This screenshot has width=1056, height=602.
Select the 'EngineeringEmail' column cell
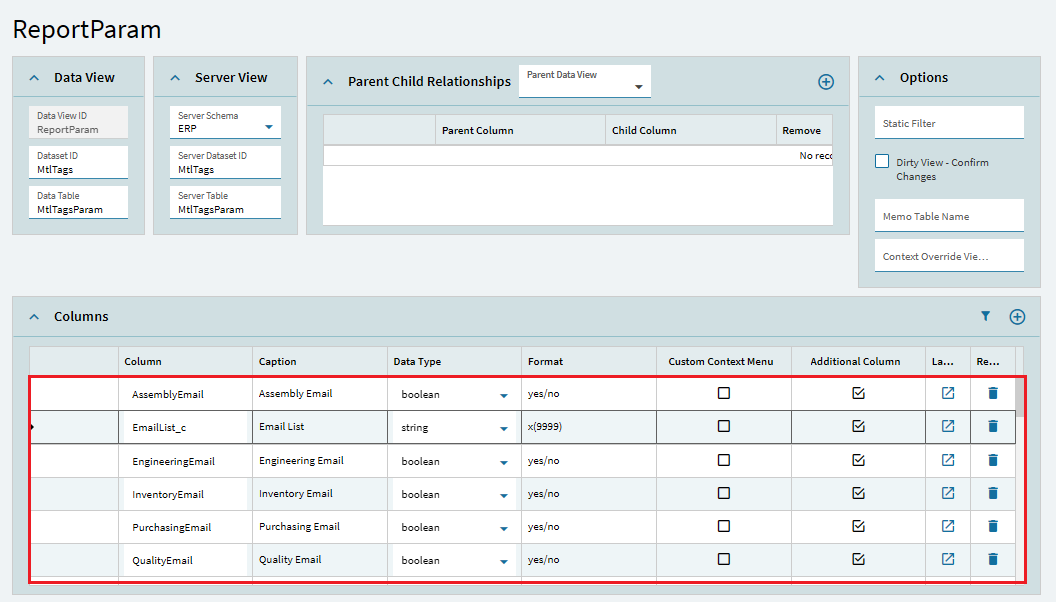185,461
